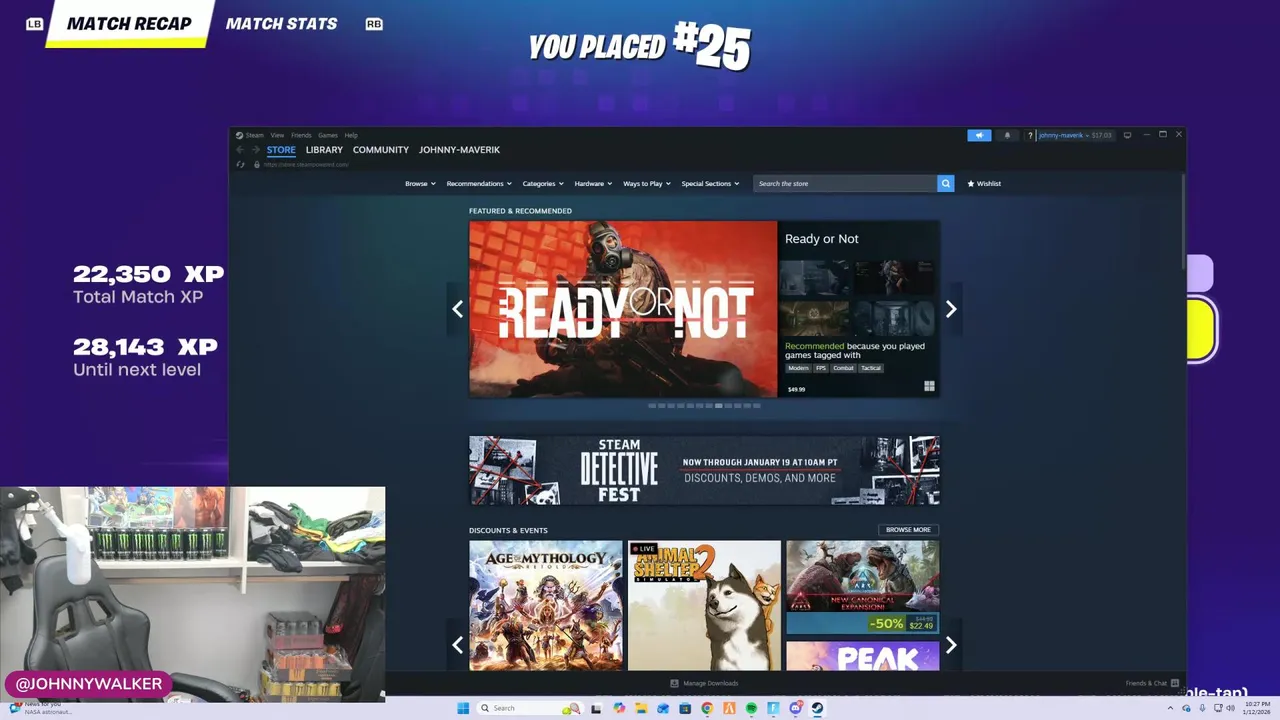Select the Combat tag
The width and height of the screenshot is (1280, 720).
[x=844, y=368]
